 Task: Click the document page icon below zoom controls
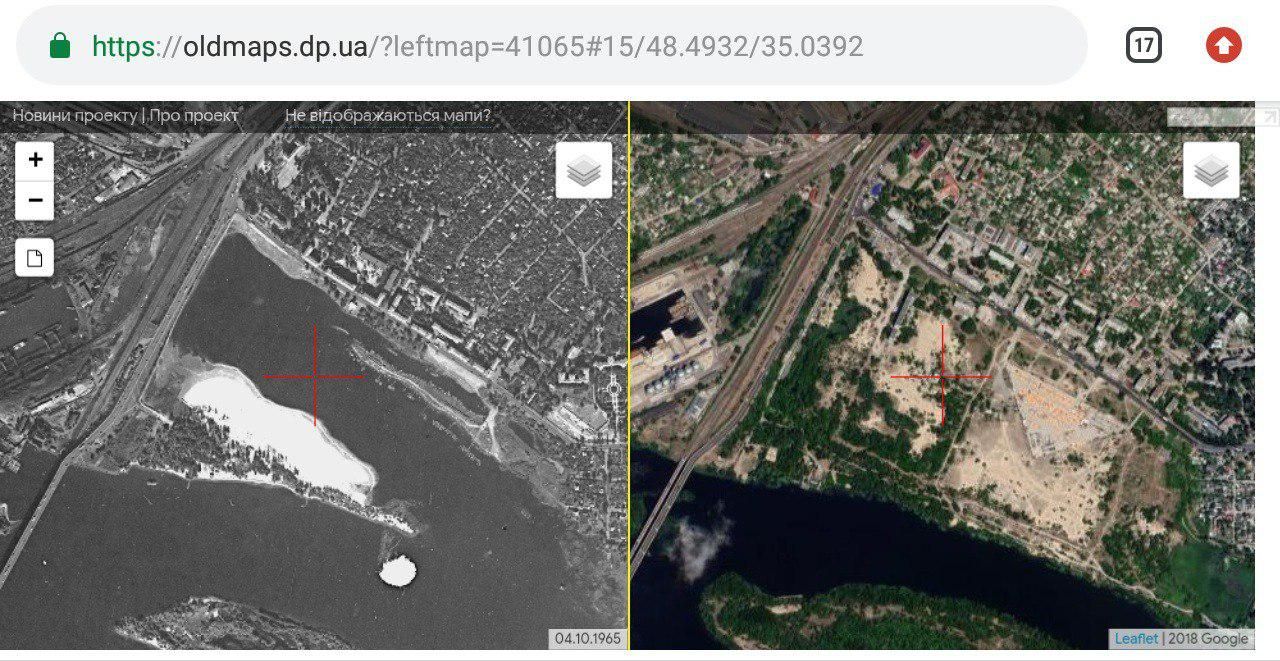click(x=35, y=258)
